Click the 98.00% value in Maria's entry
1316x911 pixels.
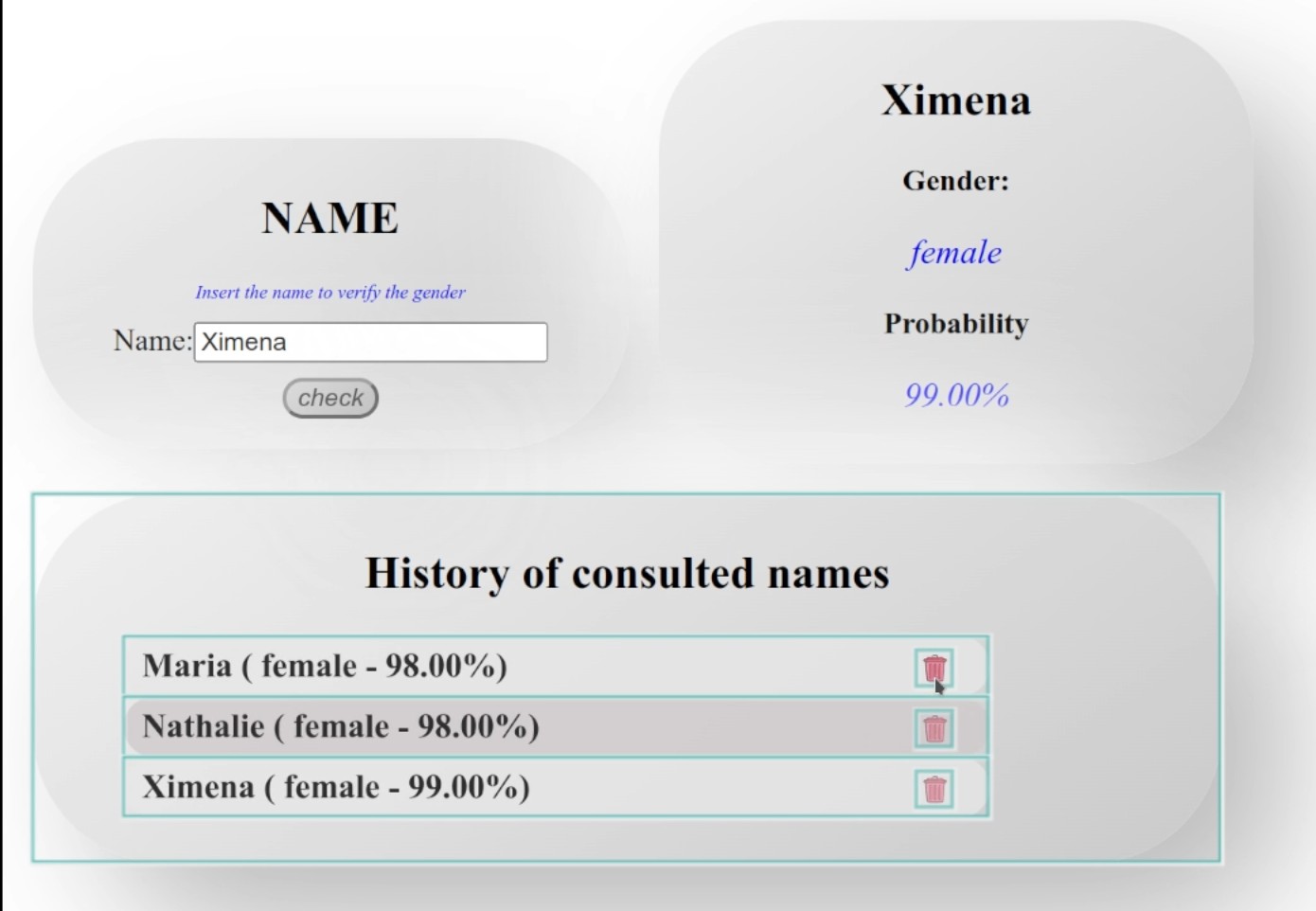[440, 666]
